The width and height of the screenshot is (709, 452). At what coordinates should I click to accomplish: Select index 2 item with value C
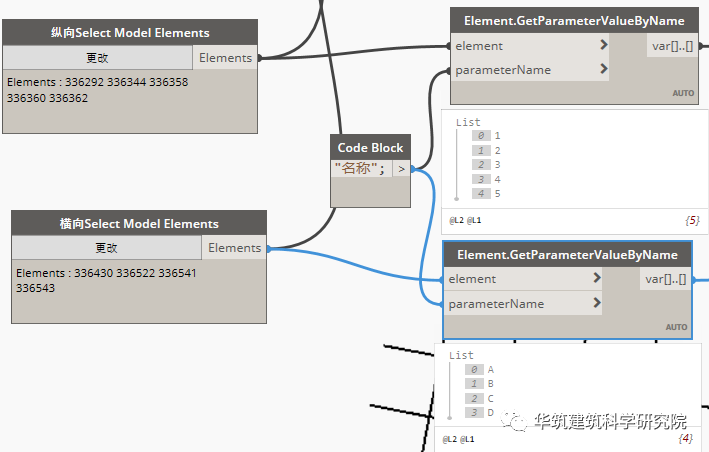click(x=480, y=398)
